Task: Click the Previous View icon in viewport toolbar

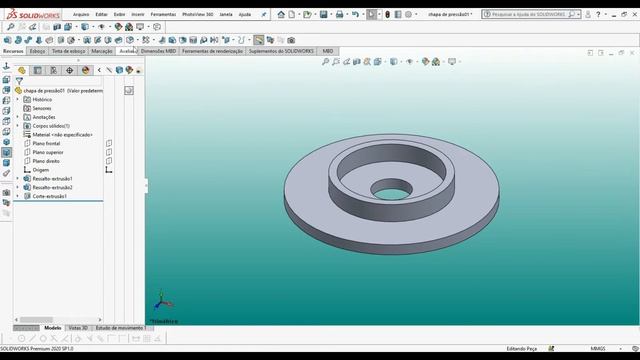Action: [x=347, y=62]
